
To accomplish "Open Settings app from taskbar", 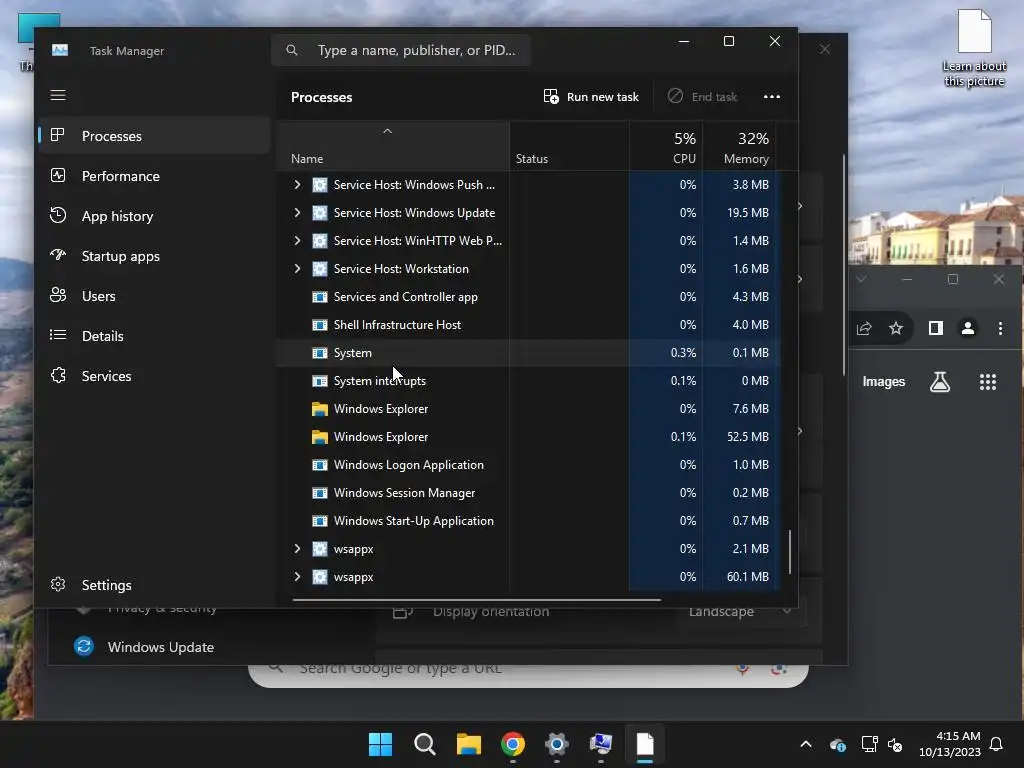I will (556, 744).
